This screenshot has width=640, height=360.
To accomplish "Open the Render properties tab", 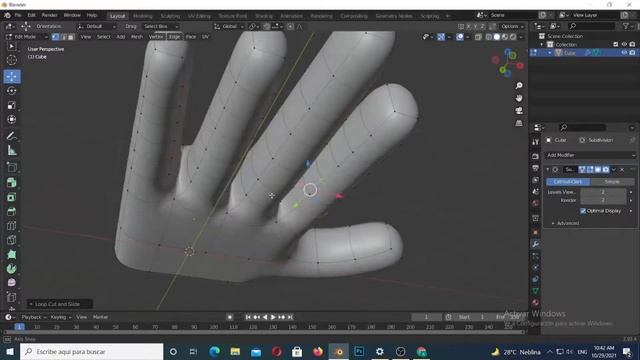I will (x=536, y=156).
